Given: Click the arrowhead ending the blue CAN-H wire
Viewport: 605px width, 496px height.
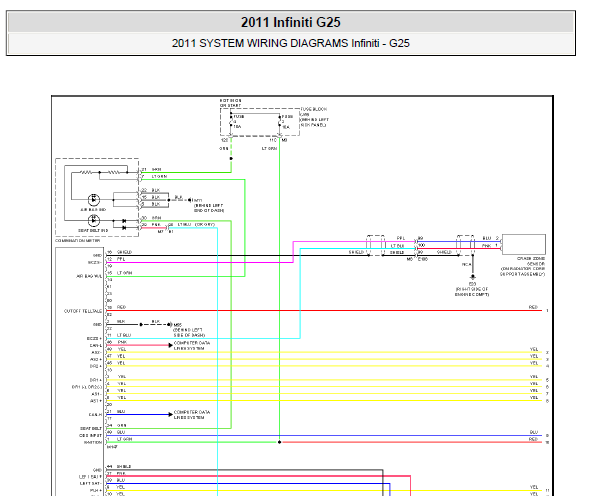Looking at the screenshot, I should pos(171,415).
